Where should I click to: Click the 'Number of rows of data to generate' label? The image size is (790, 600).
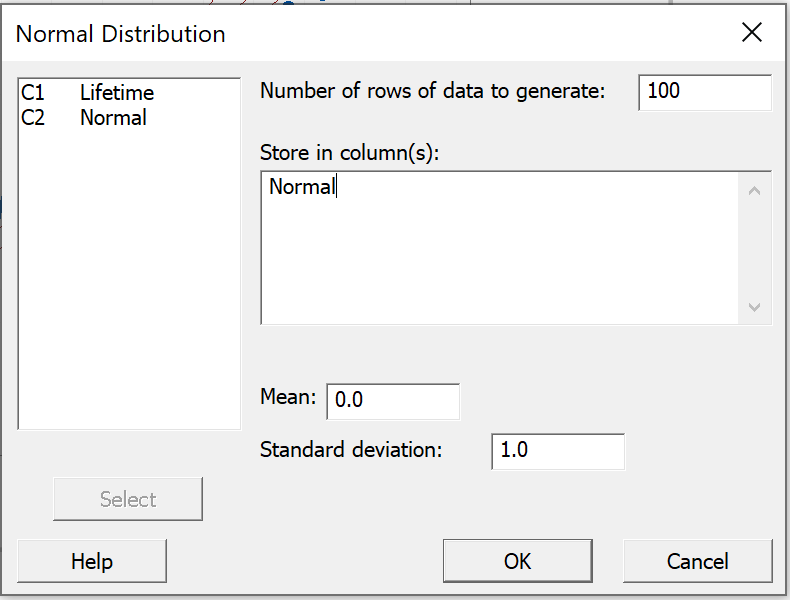(x=433, y=91)
